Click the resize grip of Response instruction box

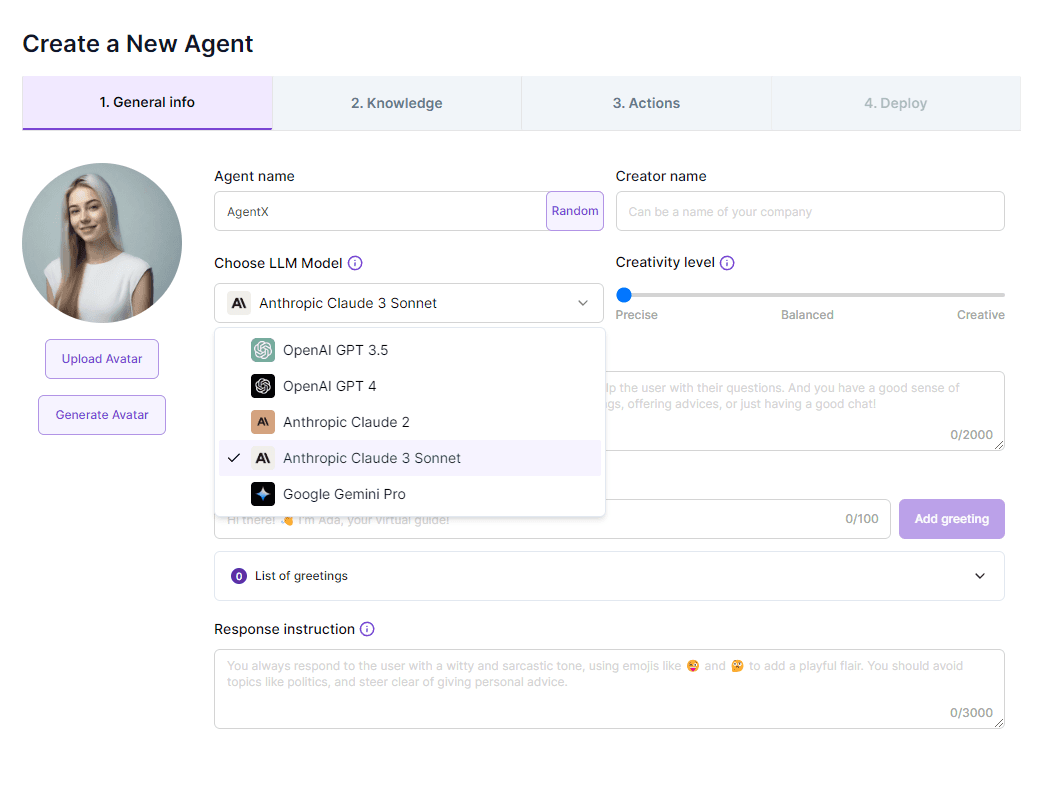pyautogui.click(x=999, y=723)
